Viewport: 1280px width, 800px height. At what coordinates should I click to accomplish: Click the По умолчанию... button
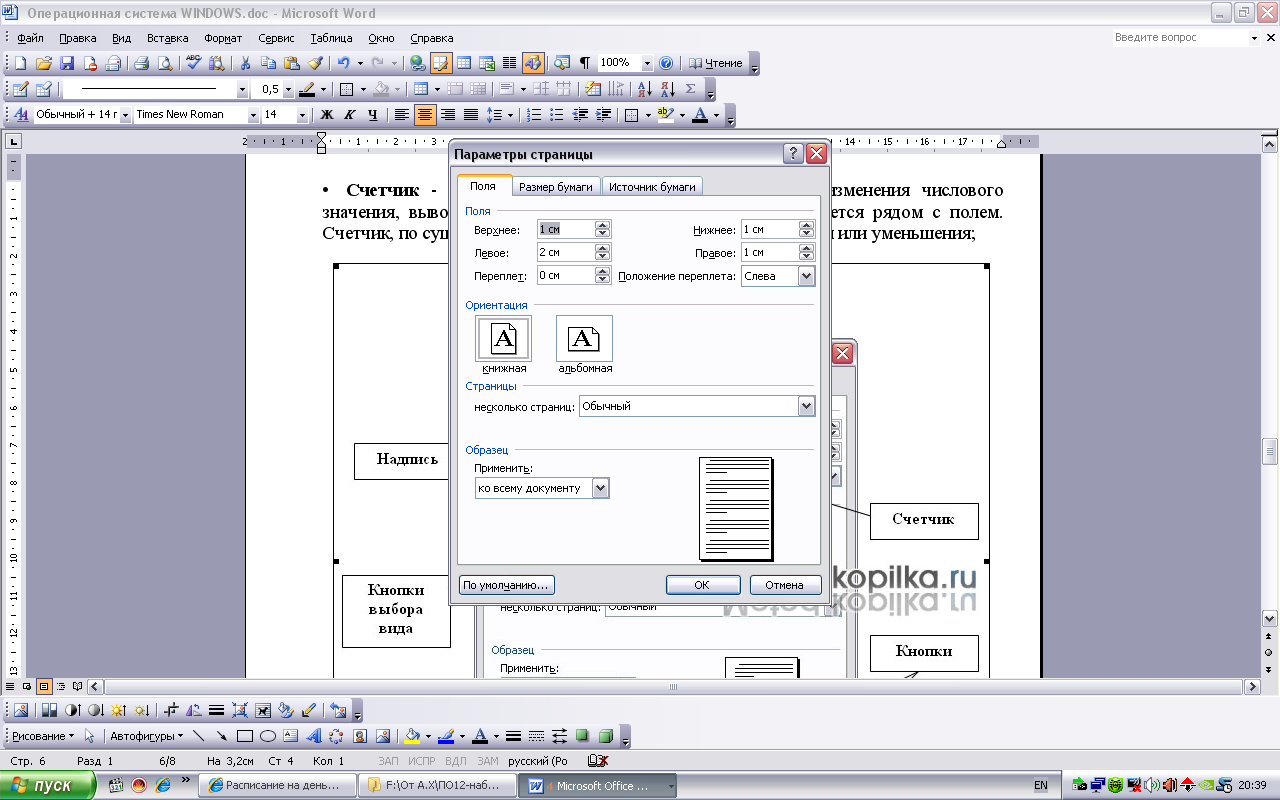pyautogui.click(x=507, y=585)
